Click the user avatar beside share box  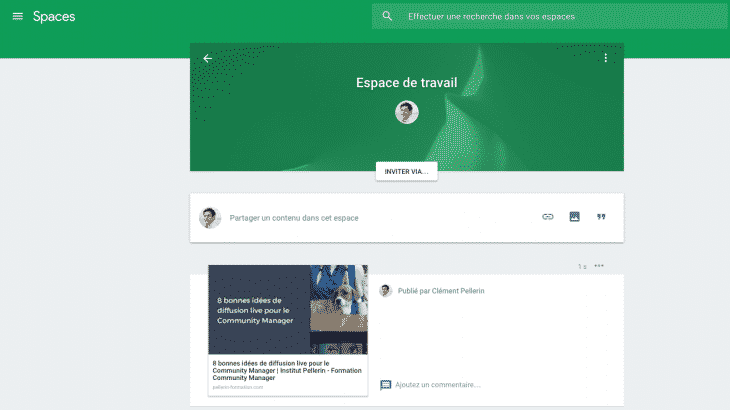pyautogui.click(x=210, y=218)
